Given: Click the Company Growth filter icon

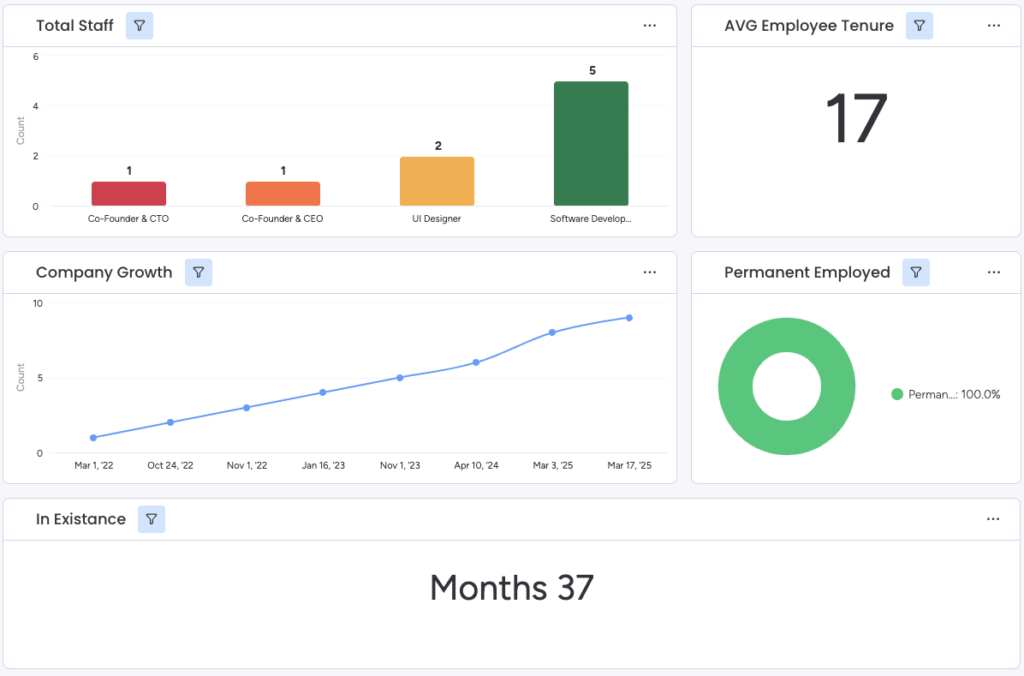Looking at the screenshot, I should coord(198,272).
